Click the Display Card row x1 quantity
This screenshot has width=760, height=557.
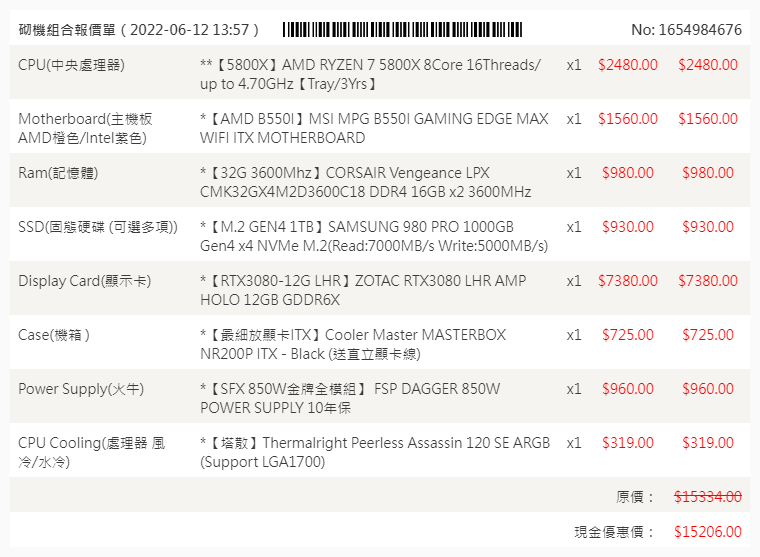click(x=574, y=281)
